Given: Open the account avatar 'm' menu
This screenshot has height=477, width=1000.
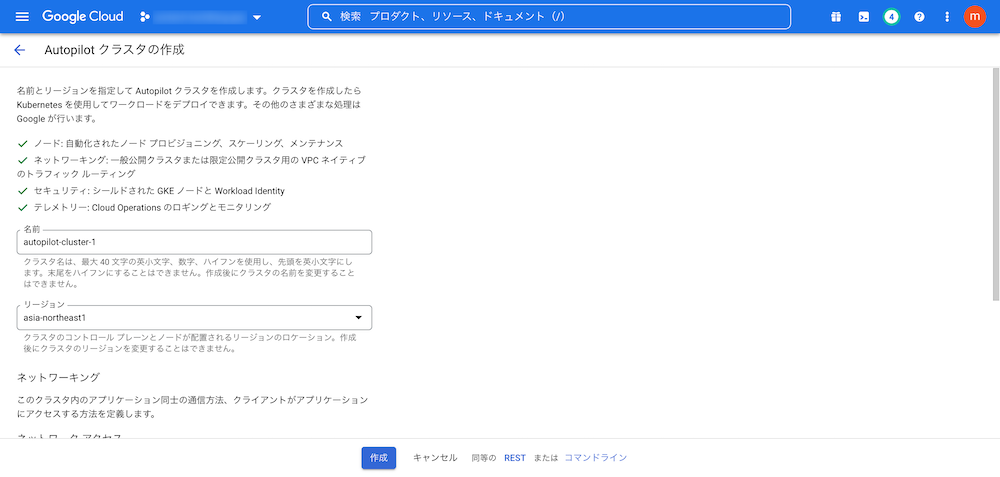Looking at the screenshot, I should coord(974,17).
